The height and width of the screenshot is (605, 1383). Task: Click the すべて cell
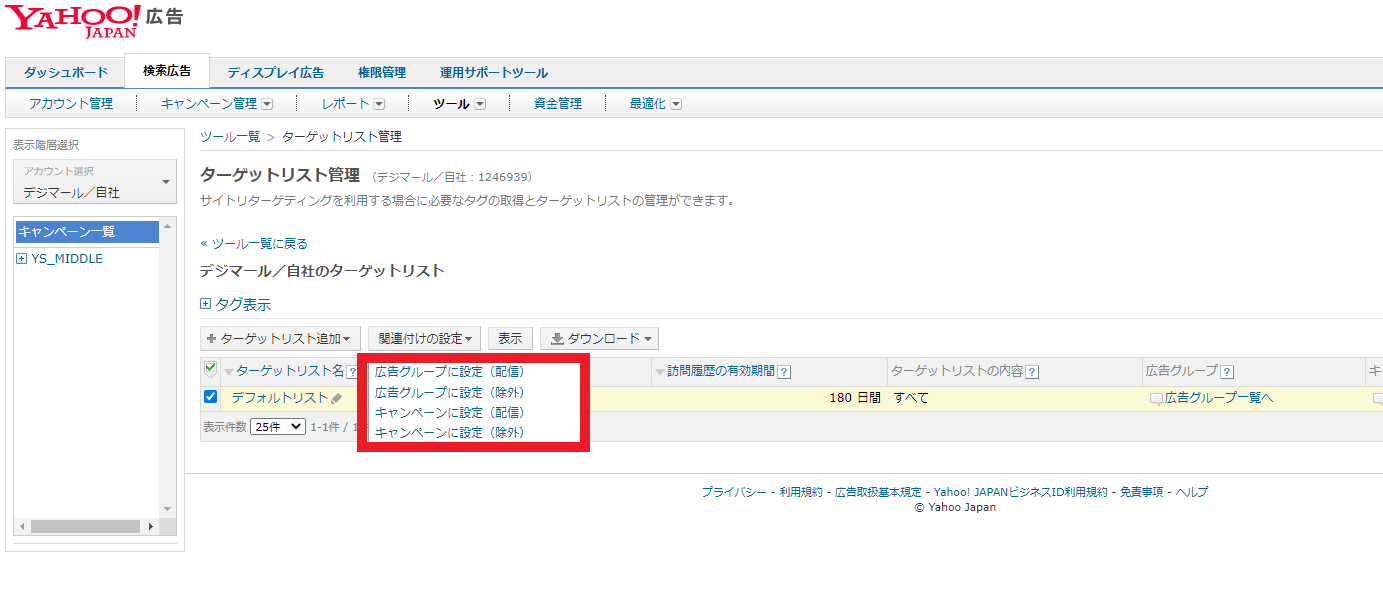pyautogui.click(x=911, y=397)
